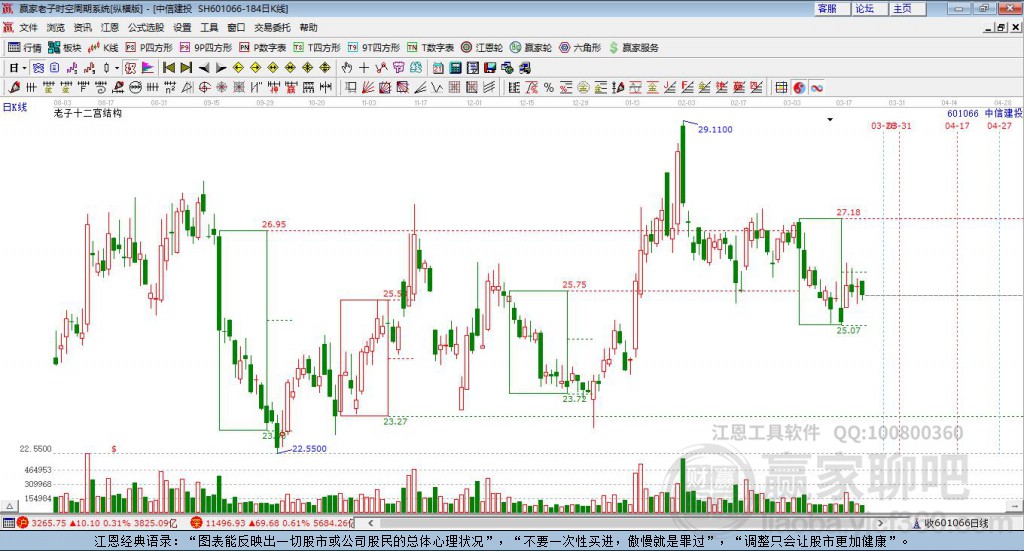
Task: Open the 行情 market quotes view
Action: coord(24,48)
